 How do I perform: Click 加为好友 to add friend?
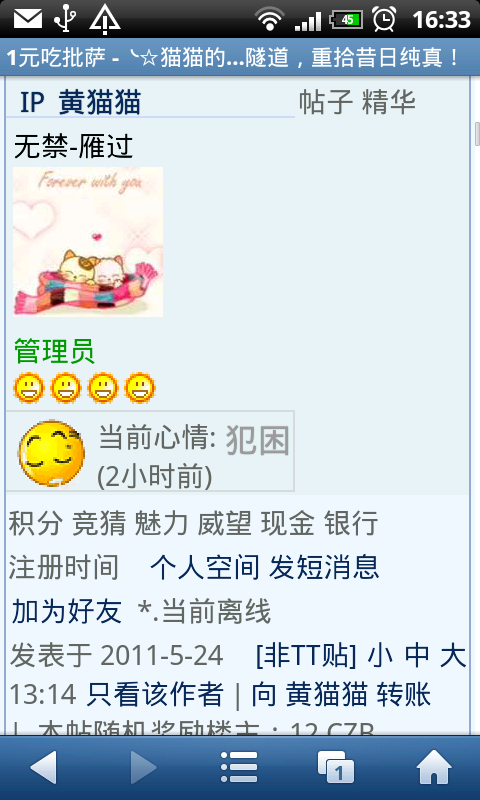(66, 611)
